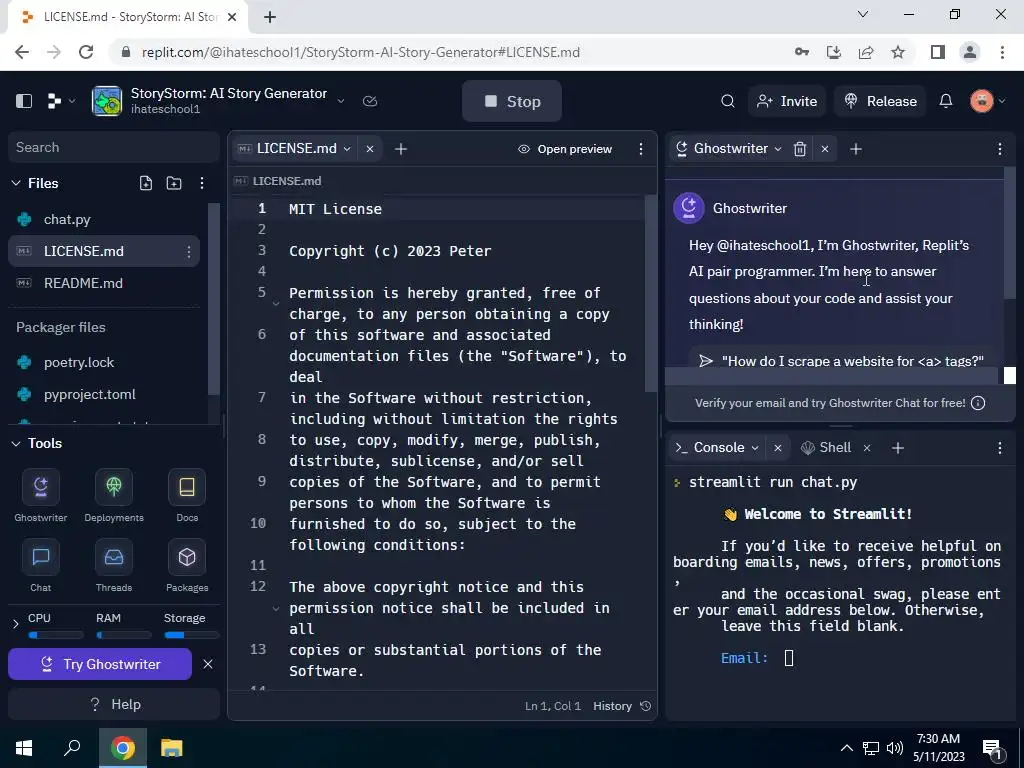Create a new file with the icon

(x=146, y=184)
